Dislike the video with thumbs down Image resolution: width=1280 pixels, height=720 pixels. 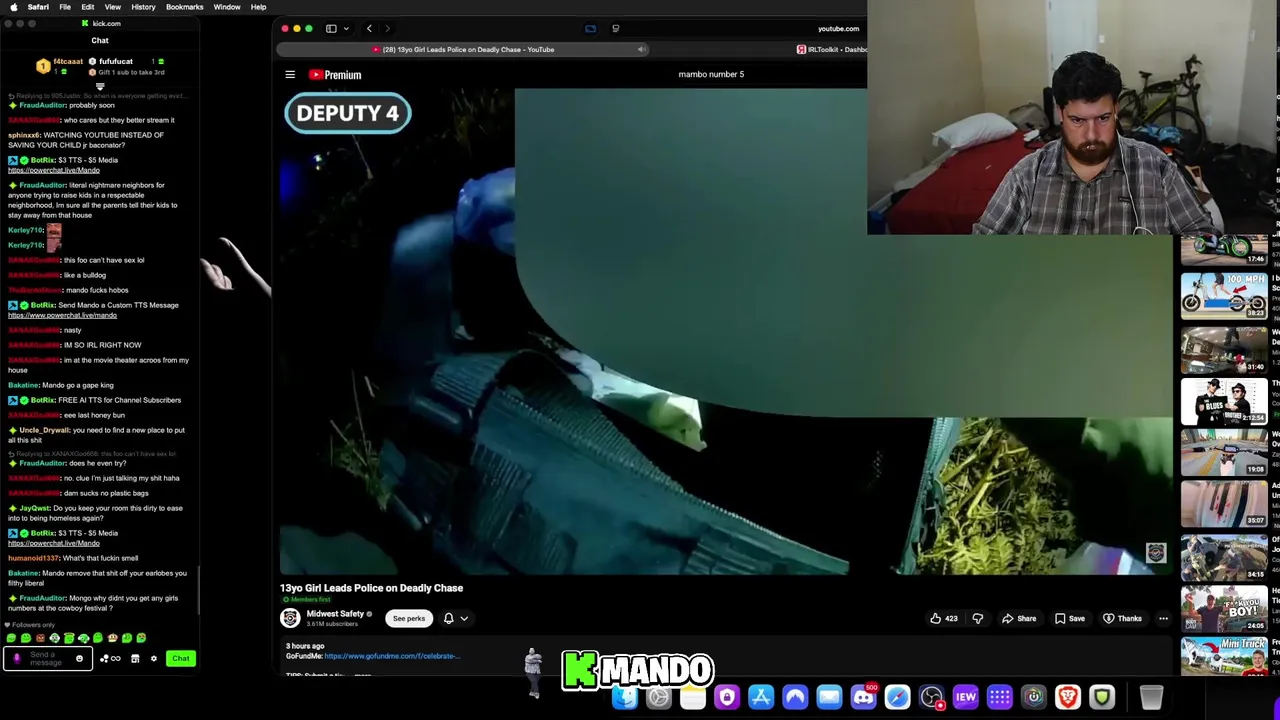coord(978,618)
